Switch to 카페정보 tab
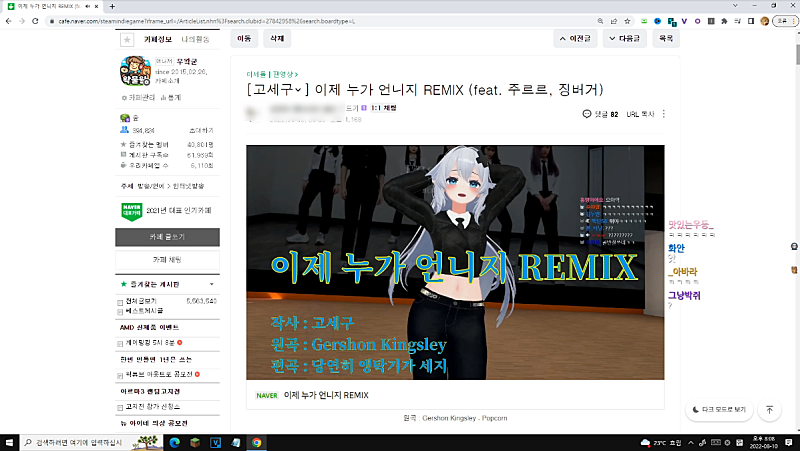 click(158, 39)
